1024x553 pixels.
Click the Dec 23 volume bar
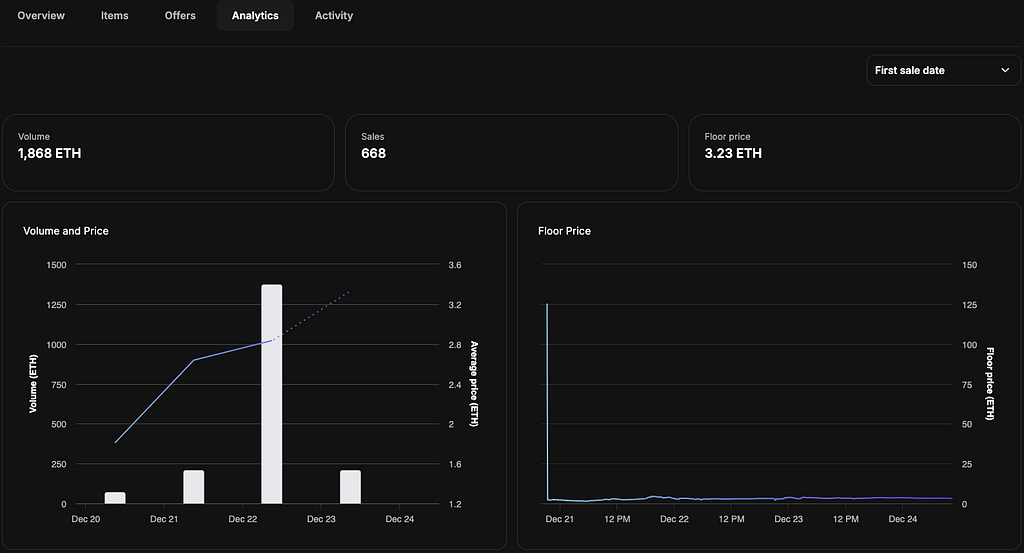350,487
